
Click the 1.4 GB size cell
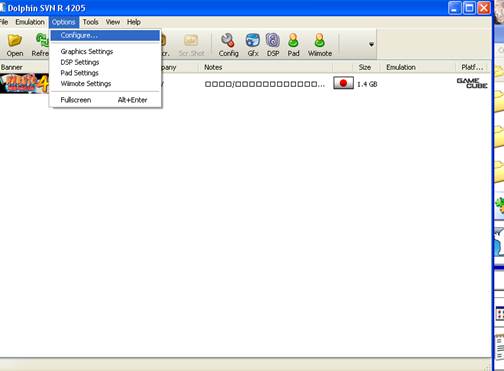367,84
